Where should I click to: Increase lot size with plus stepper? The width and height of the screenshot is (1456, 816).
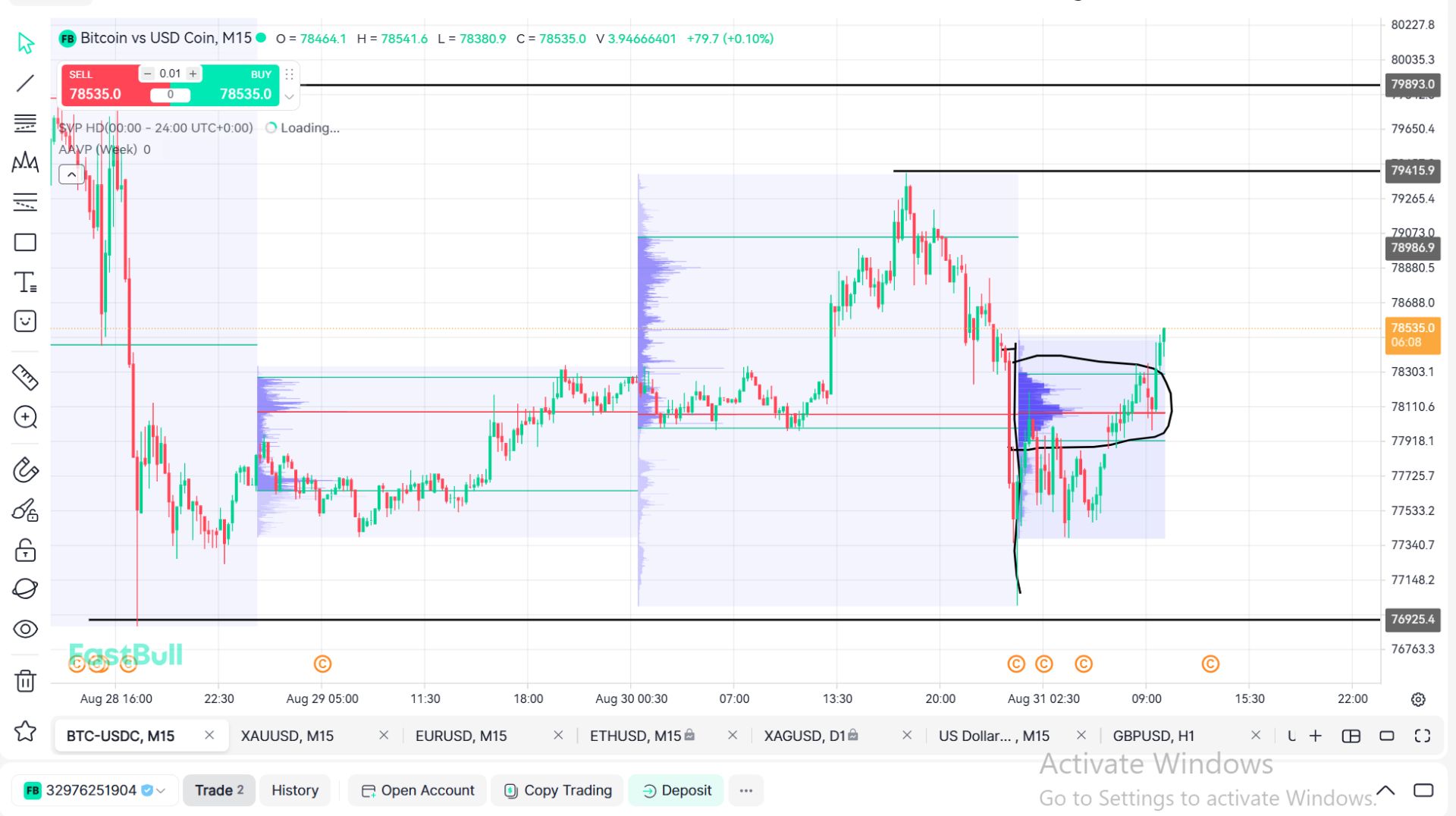193,74
